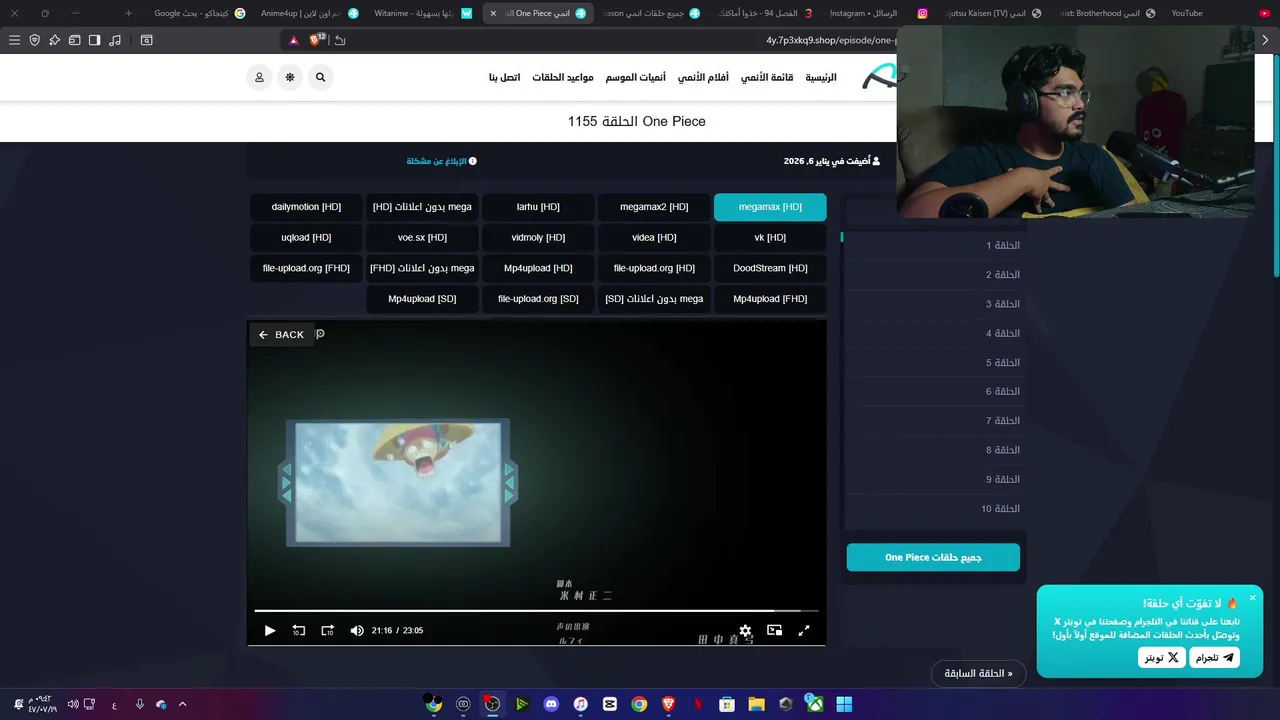1280x720 pixels.
Task: Select file-upload.org [SD] server
Action: 538,299
